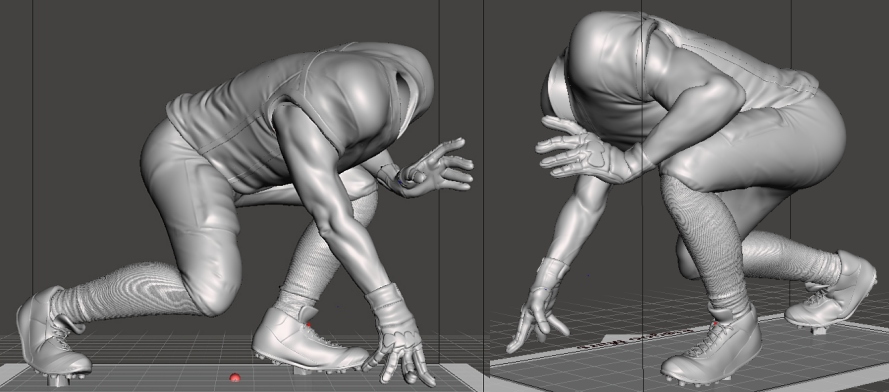
Task: Select the raised open hand in left view
Action: [434, 168]
